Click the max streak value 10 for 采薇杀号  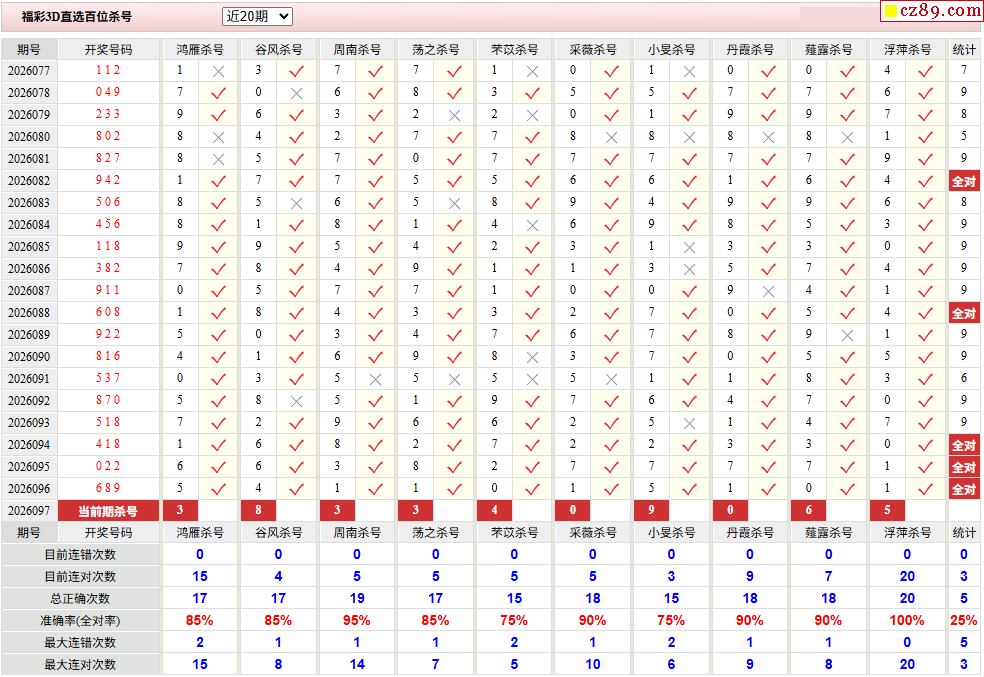click(592, 664)
